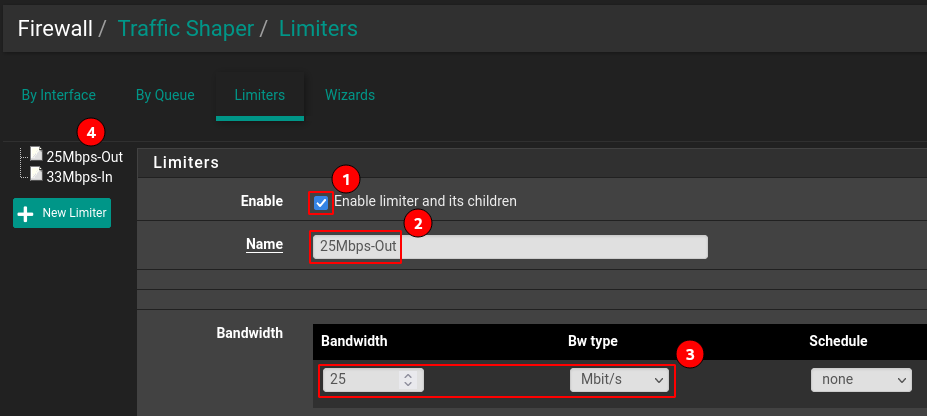The height and width of the screenshot is (416, 927).
Task: Switch to the By Queue tab
Action: (165, 95)
